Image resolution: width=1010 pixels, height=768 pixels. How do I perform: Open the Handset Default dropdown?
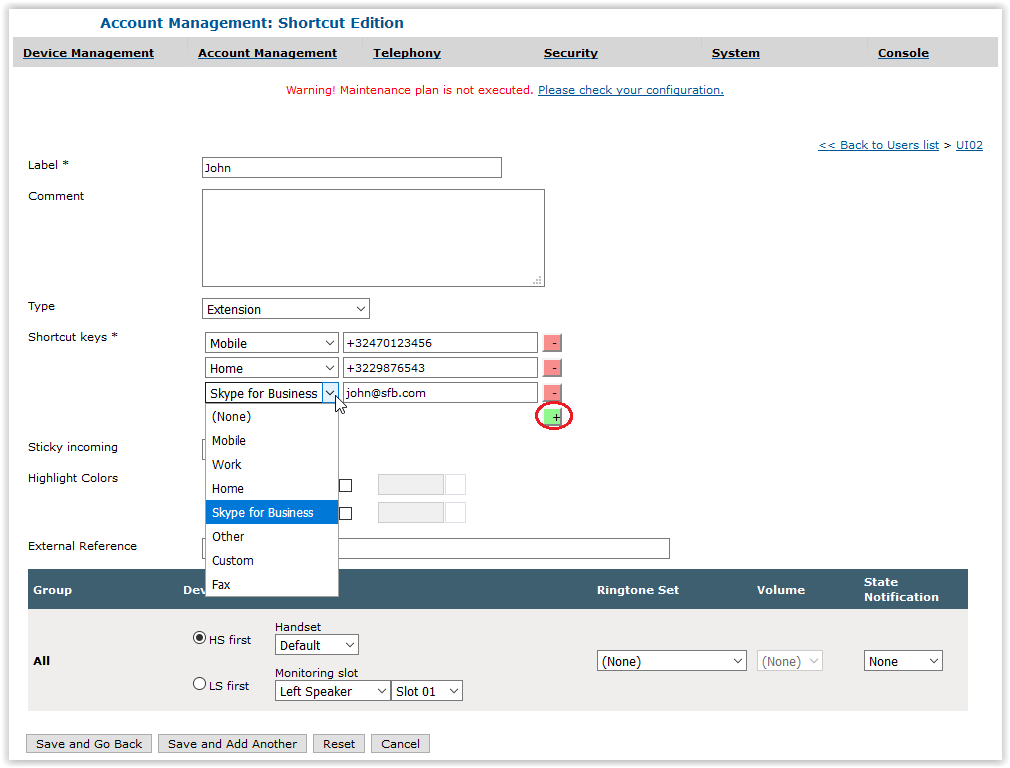[316, 645]
